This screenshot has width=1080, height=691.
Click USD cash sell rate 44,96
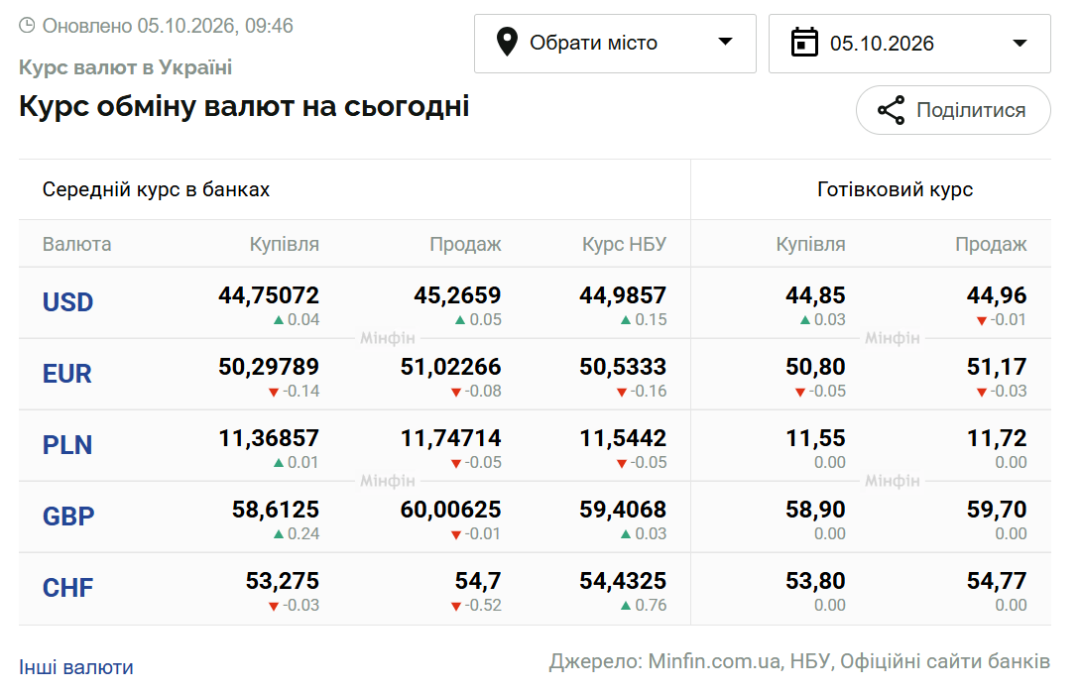(997, 295)
